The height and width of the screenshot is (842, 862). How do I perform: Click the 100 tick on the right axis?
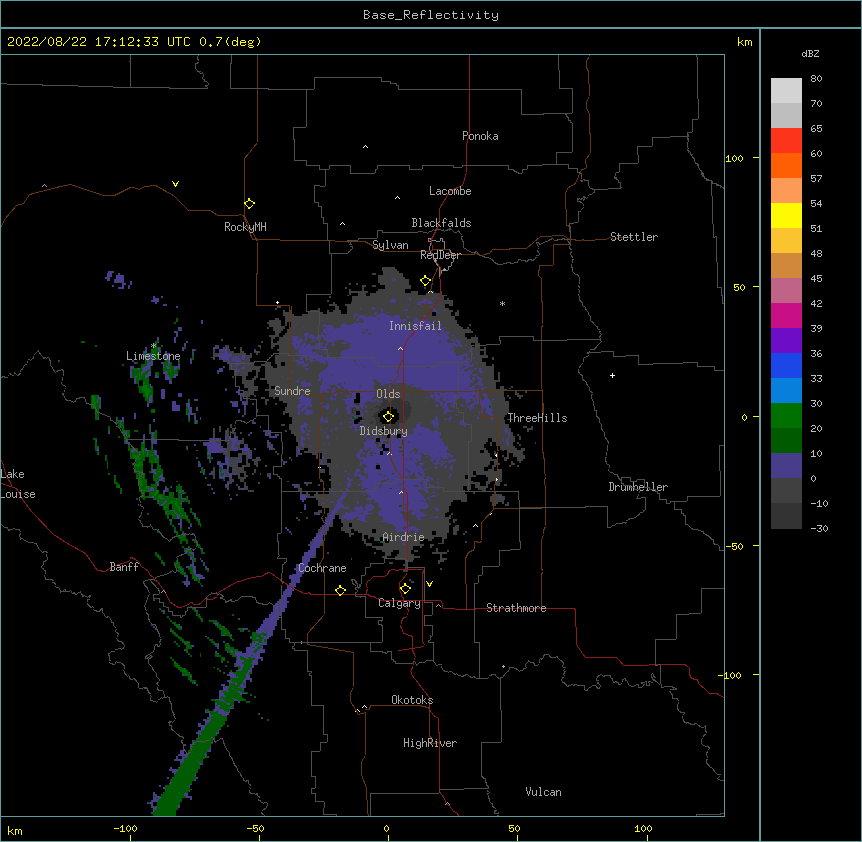(x=734, y=158)
